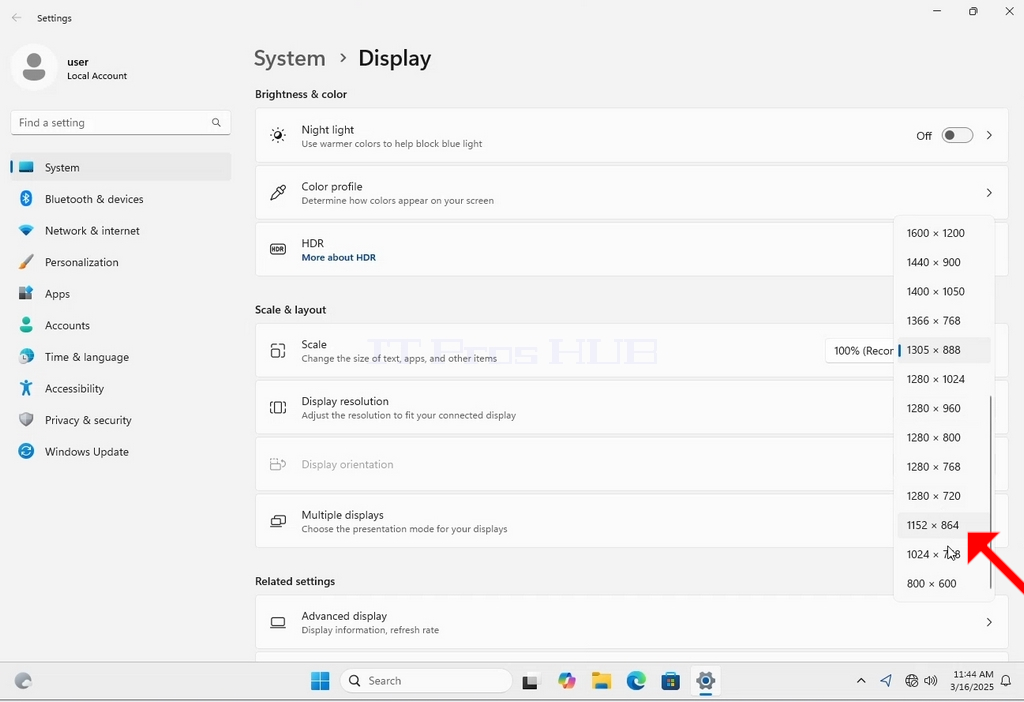
Task: Open Accessibility settings
Action: click(x=121, y=389)
